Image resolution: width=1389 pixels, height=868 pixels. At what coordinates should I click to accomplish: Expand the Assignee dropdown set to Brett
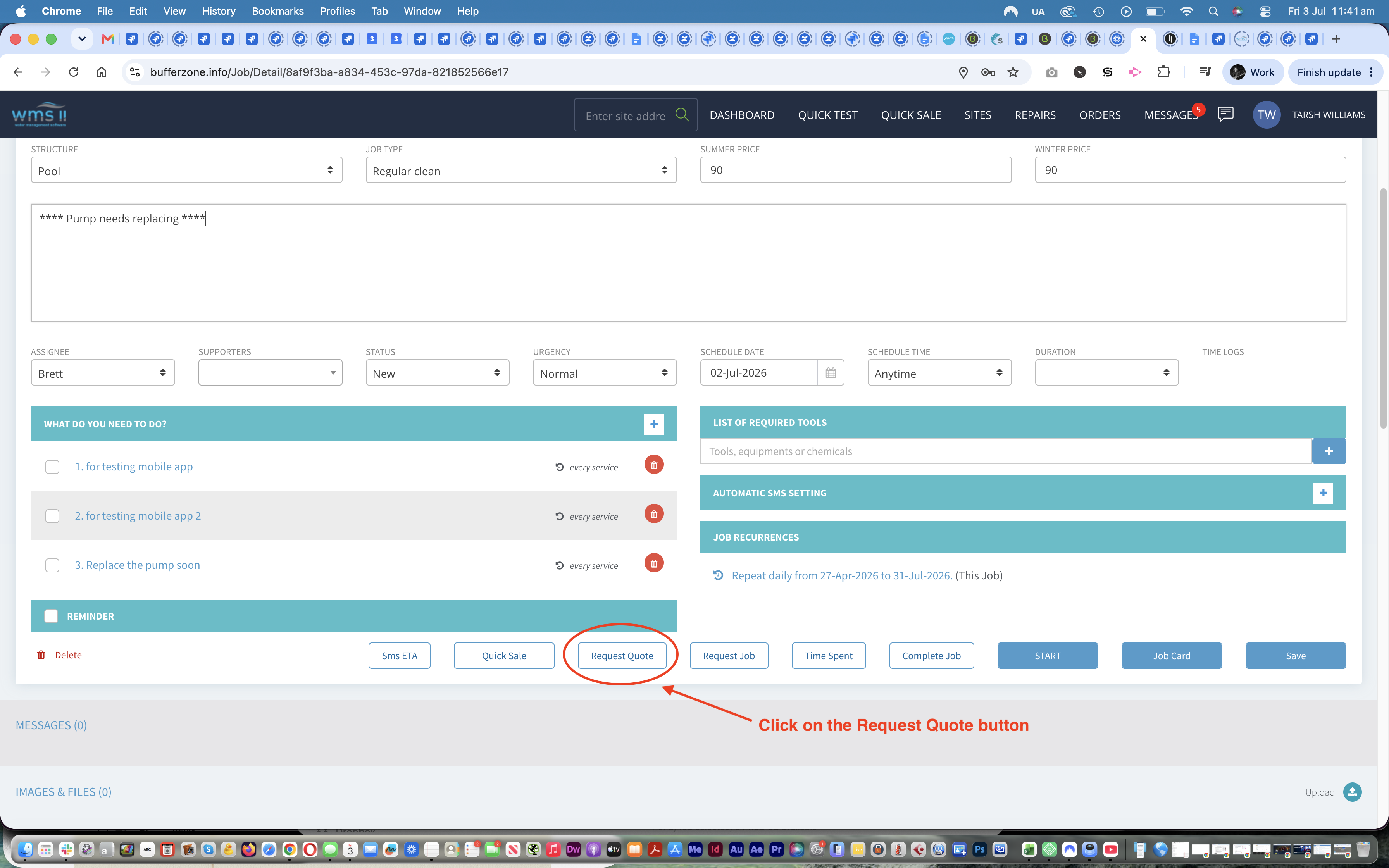[103, 373]
